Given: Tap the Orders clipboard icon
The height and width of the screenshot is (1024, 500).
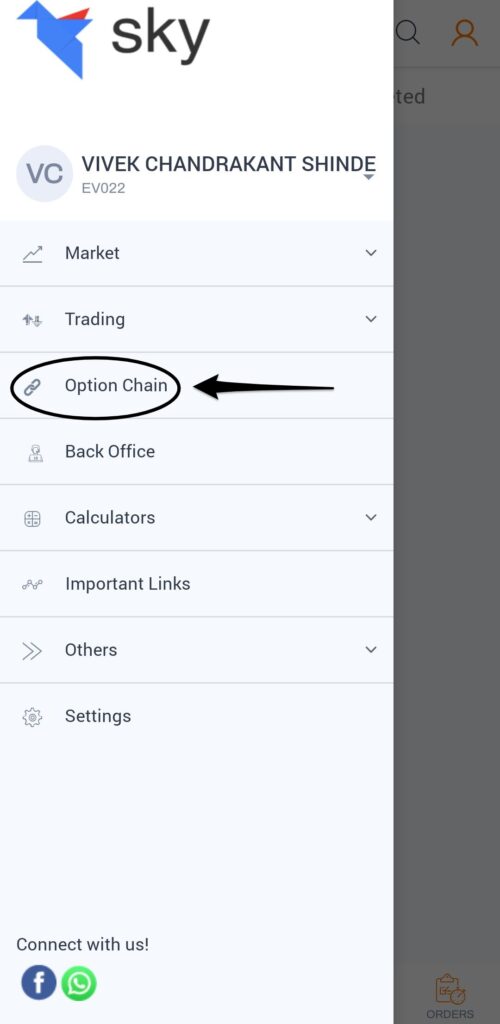Looking at the screenshot, I should click(450, 989).
